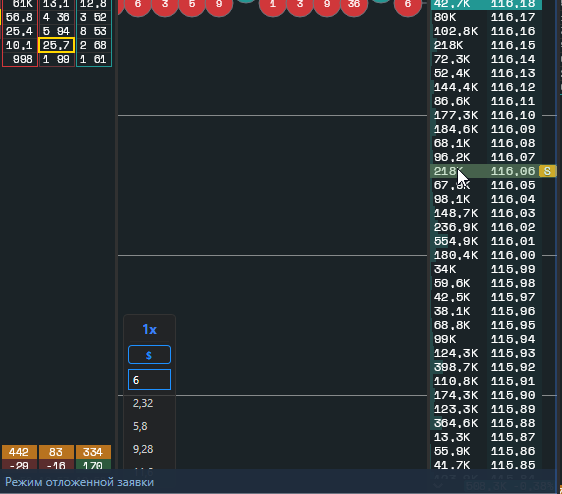562x494 pixels.
Task: Click the status bar text Режим отложенной заявки
Action: [x=80, y=482]
